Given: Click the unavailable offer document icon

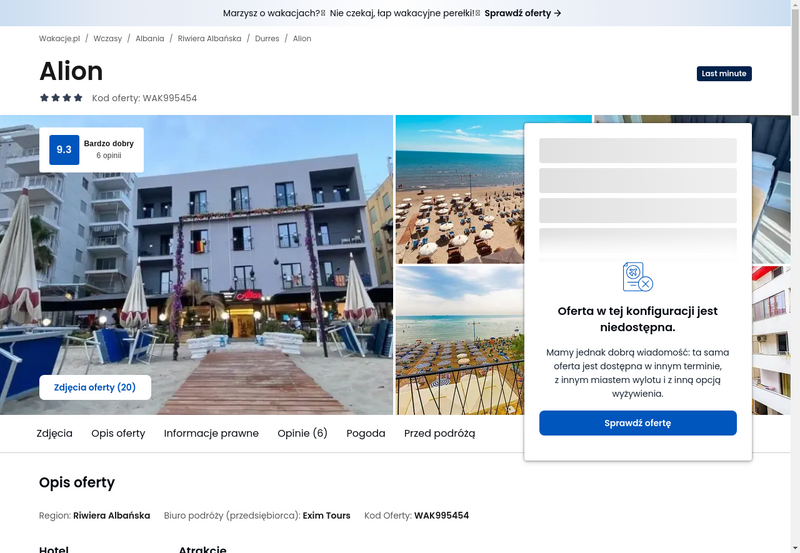Looking at the screenshot, I should (637, 276).
